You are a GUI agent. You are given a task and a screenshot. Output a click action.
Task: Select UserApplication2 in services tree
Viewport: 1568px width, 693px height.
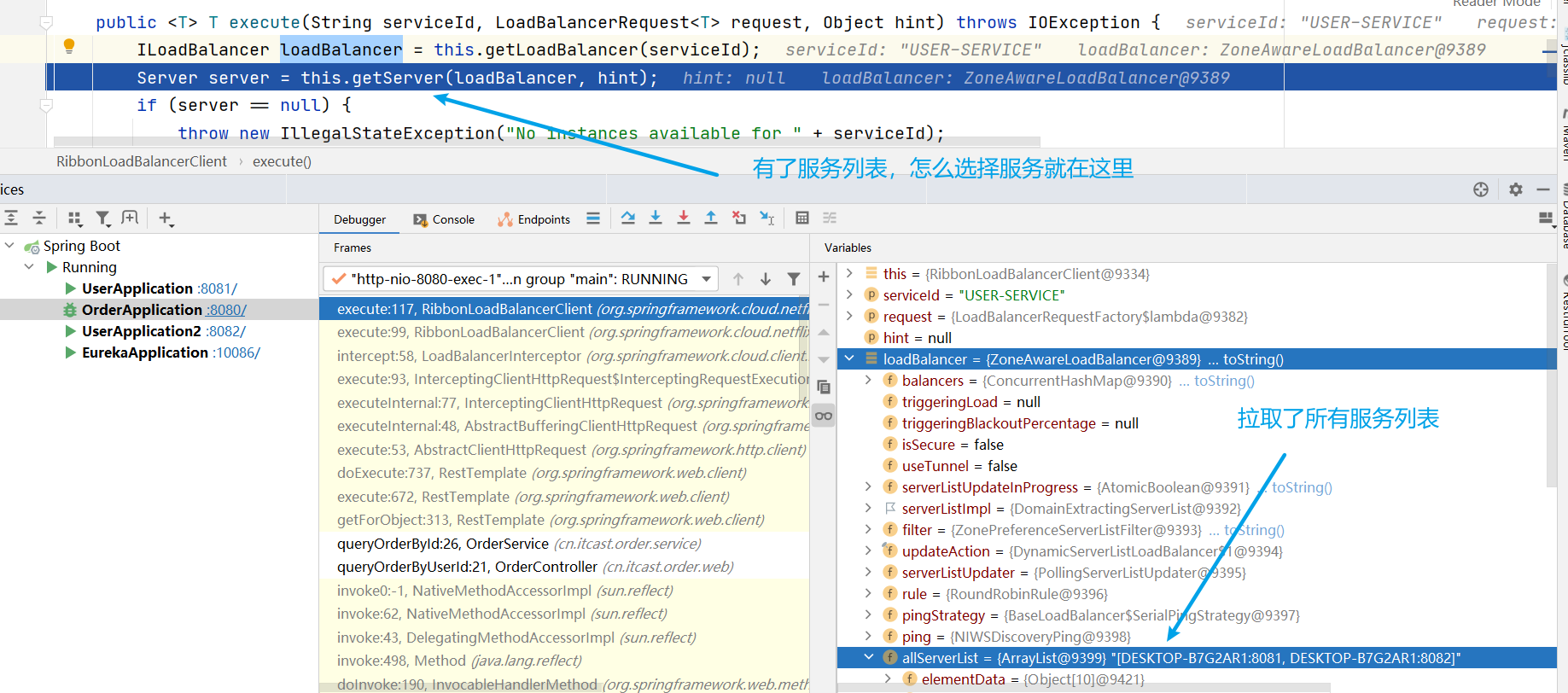pyautogui.click(x=141, y=331)
